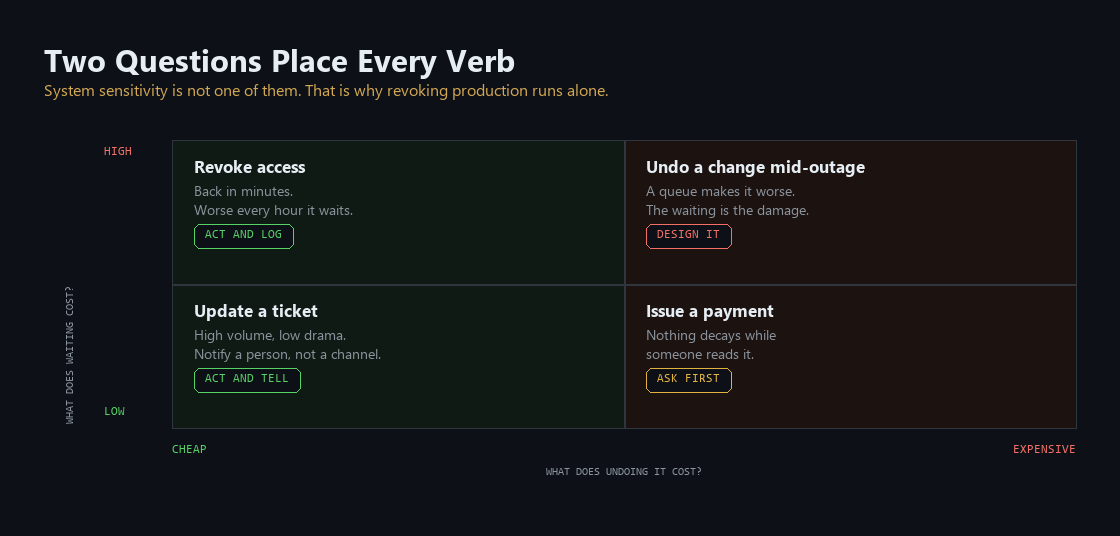Select the Undo a change mid-outage heading
1120x536 pixels.
755,167
